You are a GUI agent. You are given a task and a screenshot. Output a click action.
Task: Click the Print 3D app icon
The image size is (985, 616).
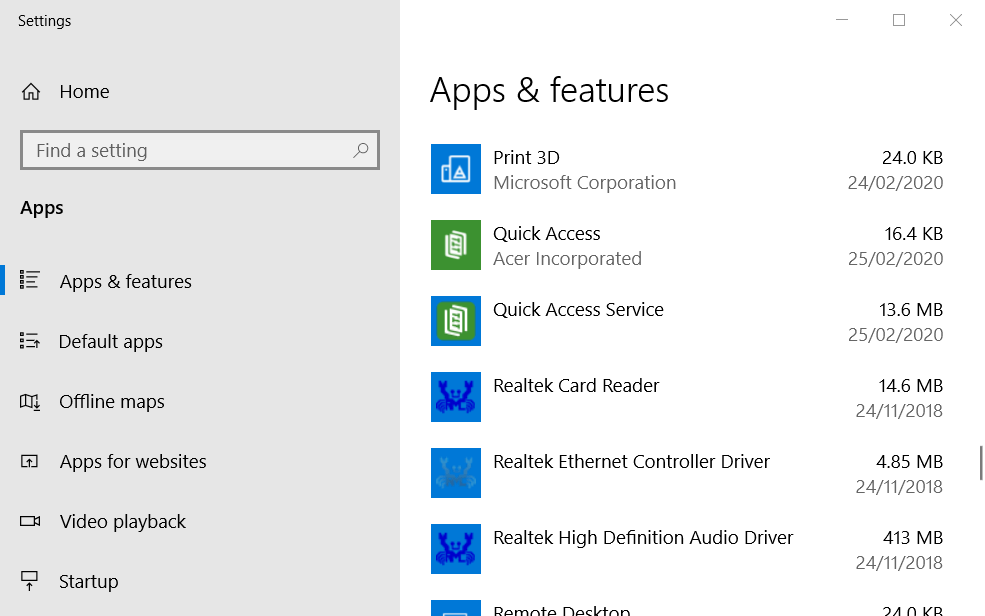point(455,169)
